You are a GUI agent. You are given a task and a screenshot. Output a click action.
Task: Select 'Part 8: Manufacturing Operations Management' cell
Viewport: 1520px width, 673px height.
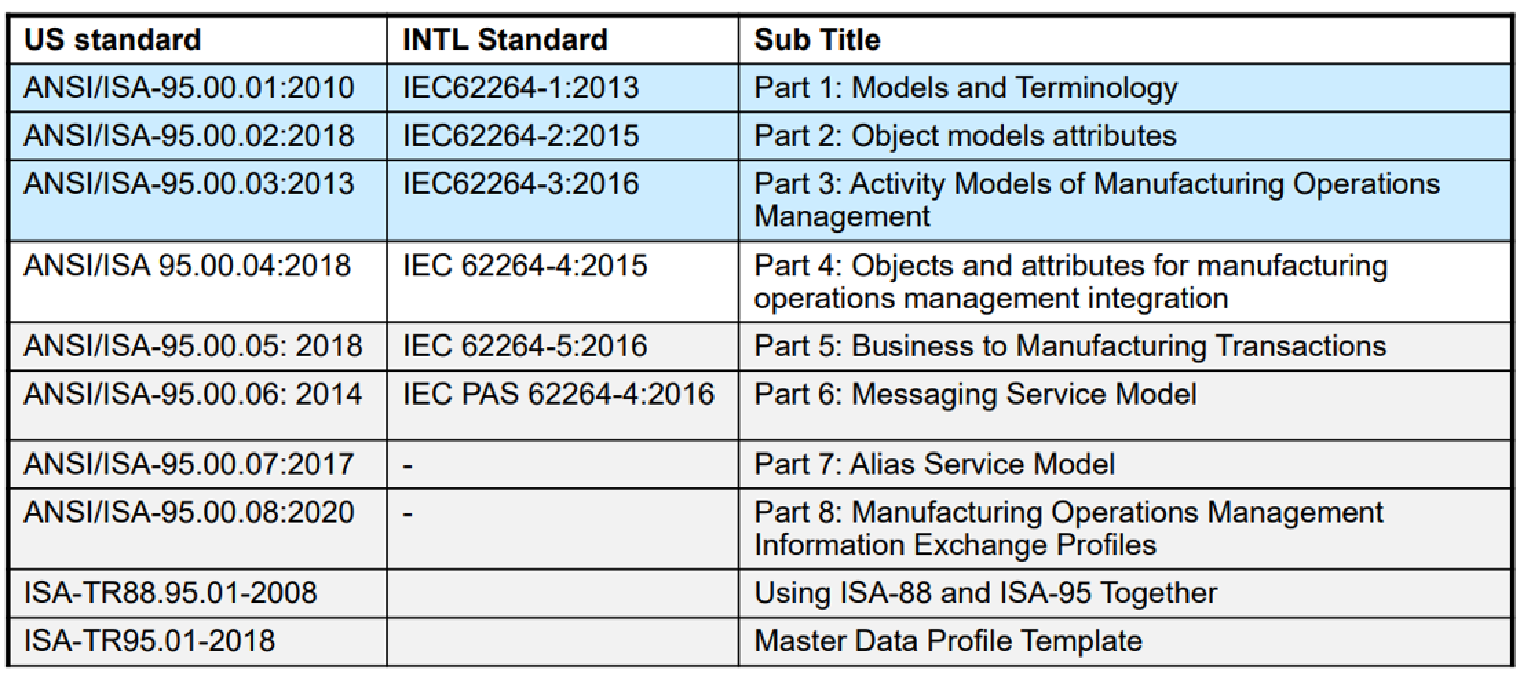pyautogui.click(x=1124, y=528)
